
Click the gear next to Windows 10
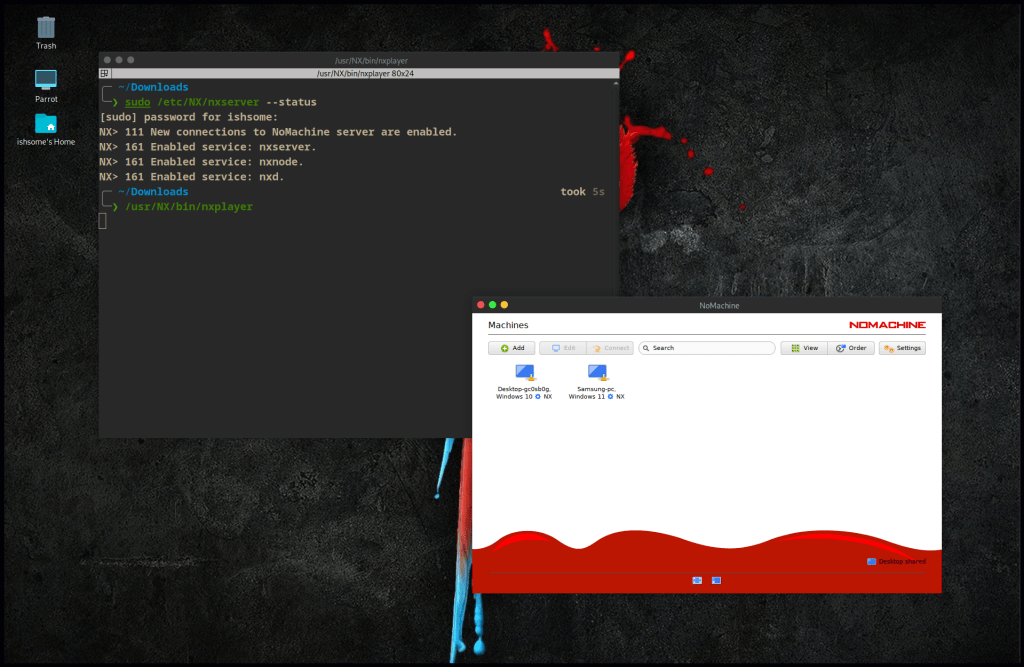point(538,397)
